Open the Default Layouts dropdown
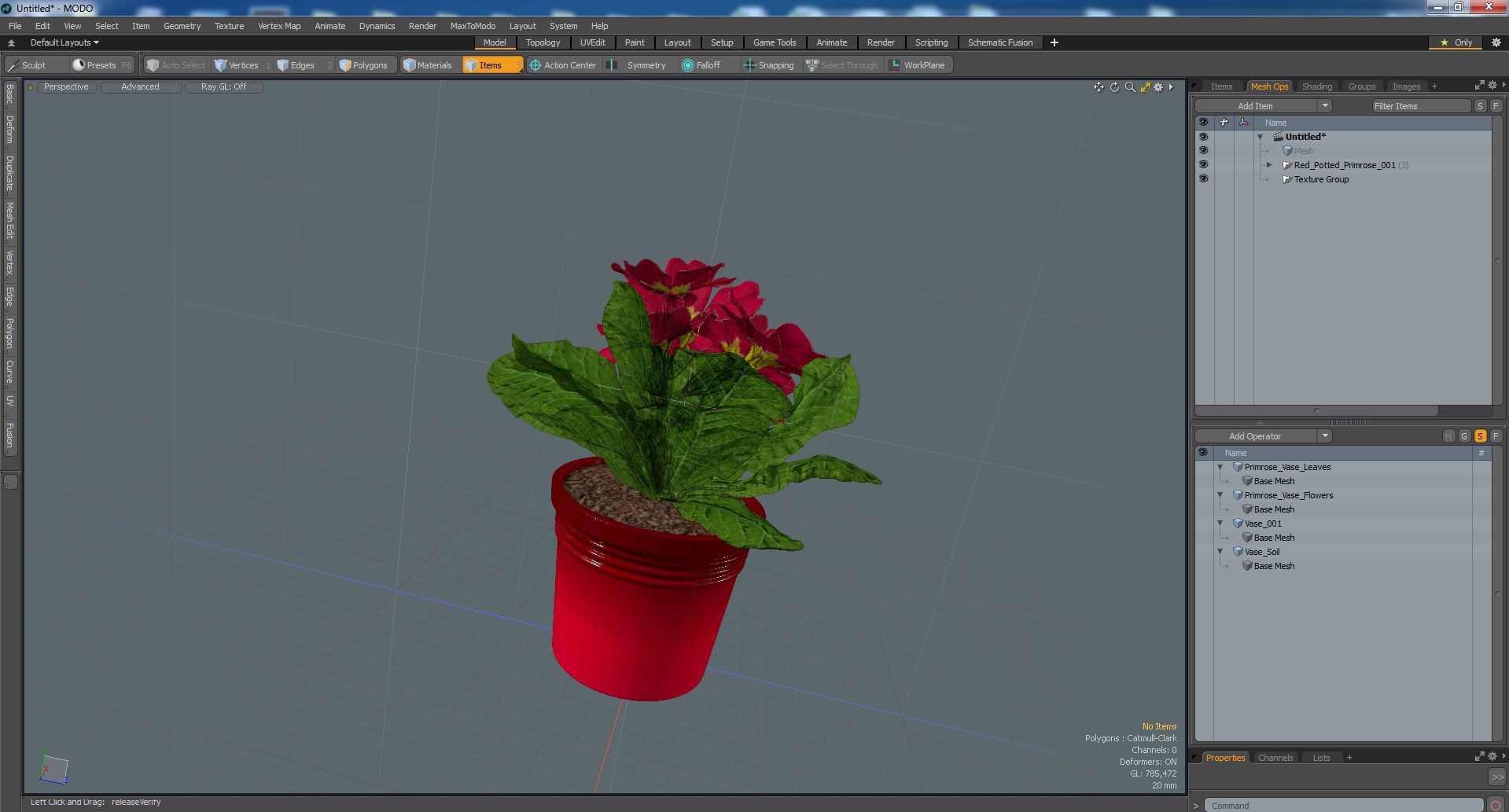 [64, 42]
